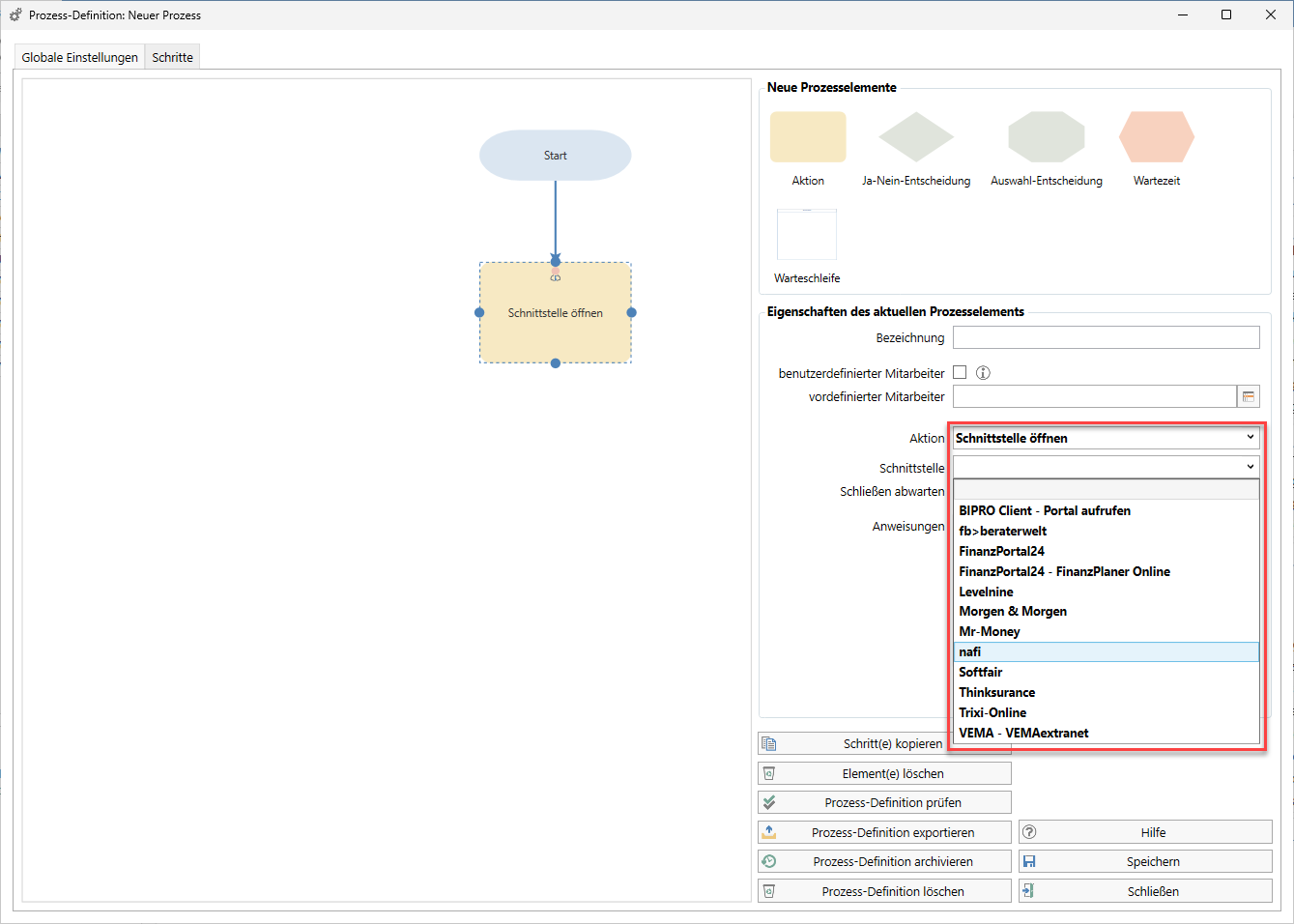1294x924 pixels.
Task: Click the info icon beside benutzerdefinierter Mitarbeiter
Action: click(983, 373)
